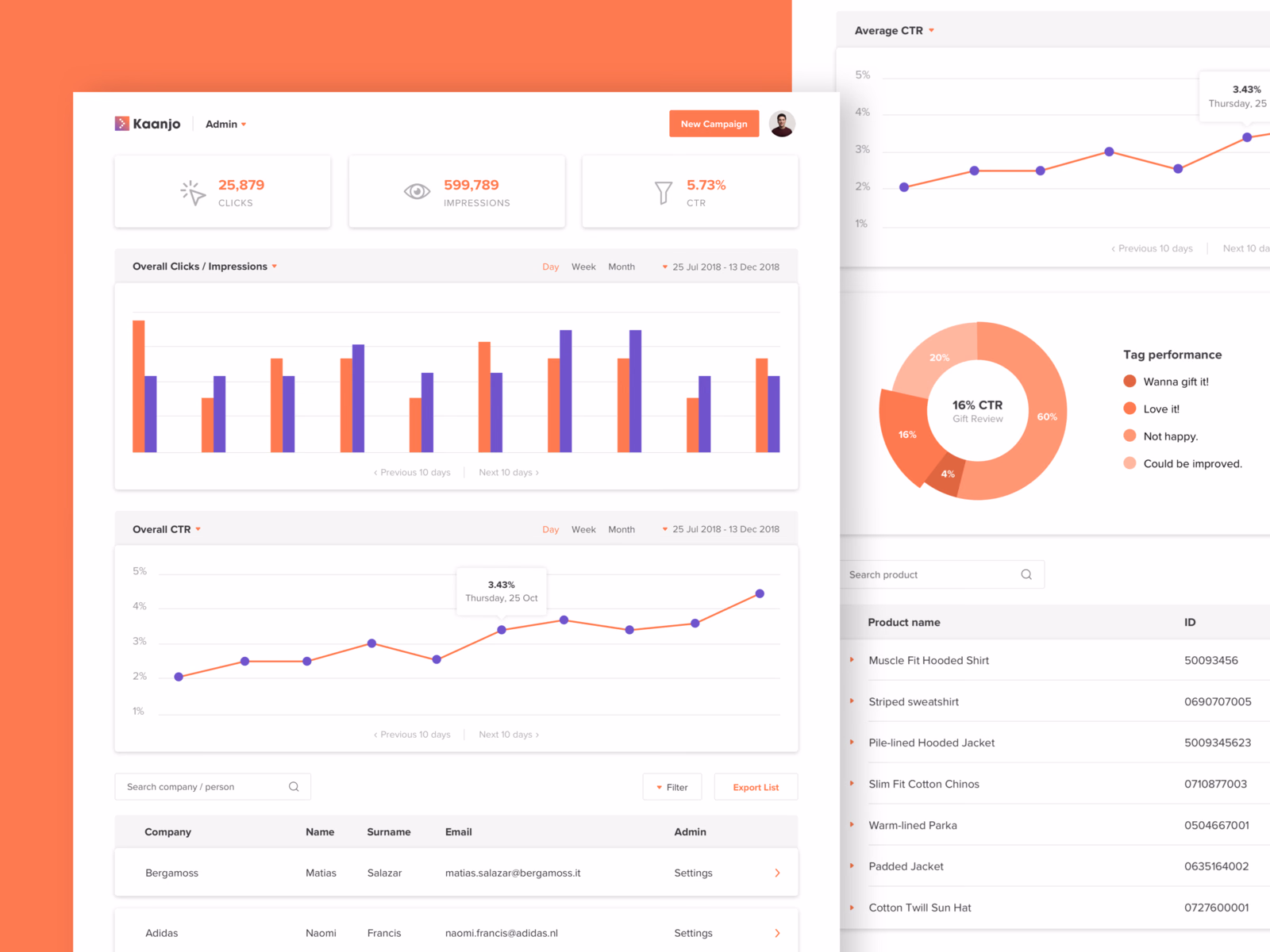Select Month tab in Clicks / Impressions panel
Image resolution: width=1270 pixels, height=952 pixels.
[x=622, y=267]
